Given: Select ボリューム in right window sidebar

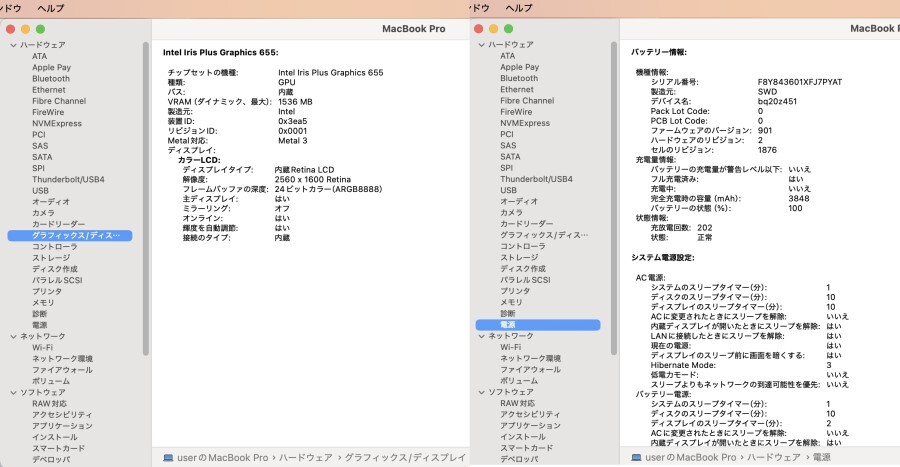Looking at the screenshot, I should click(x=519, y=380).
